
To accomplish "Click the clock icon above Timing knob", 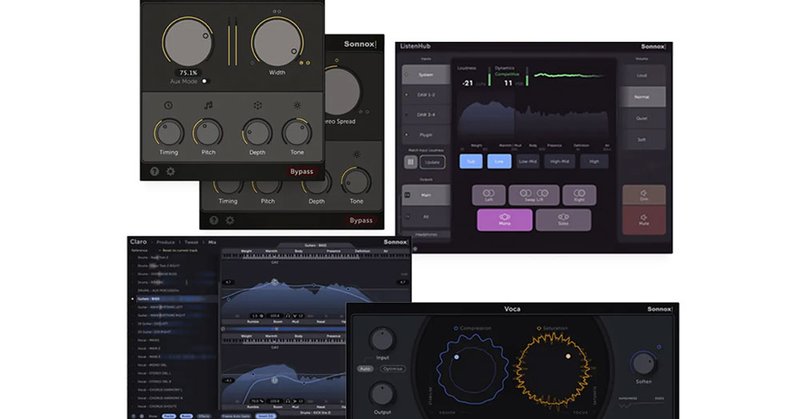I will click(x=168, y=106).
